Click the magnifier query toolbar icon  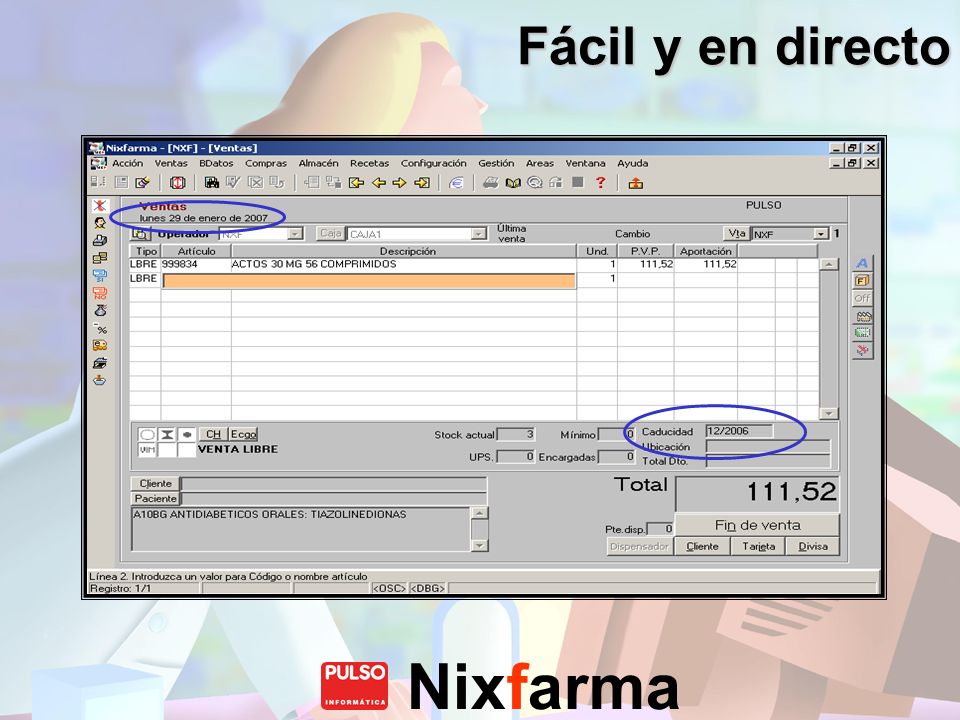tap(534, 182)
